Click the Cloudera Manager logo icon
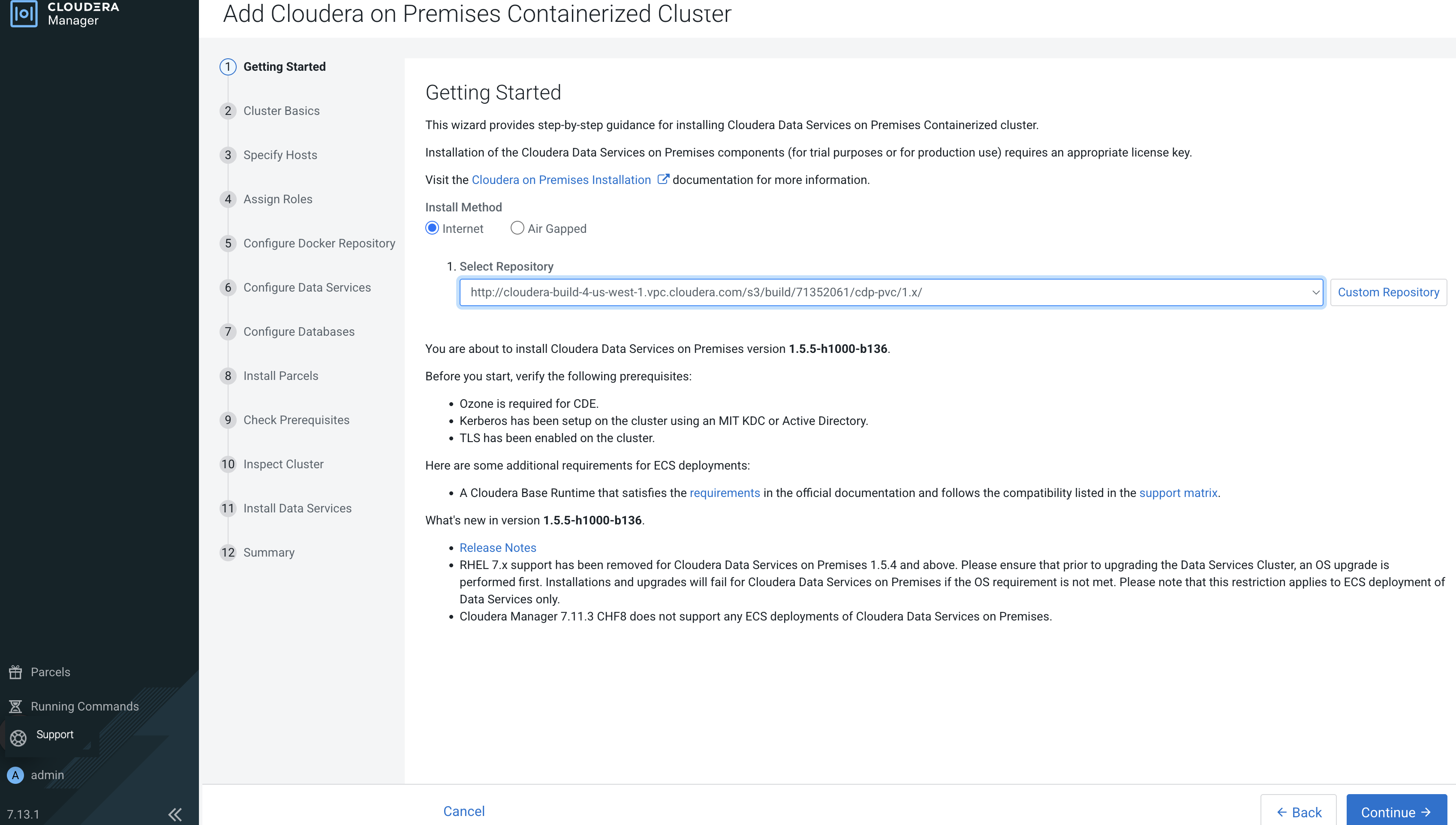Viewport: 1456px width, 825px height. (23, 14)
